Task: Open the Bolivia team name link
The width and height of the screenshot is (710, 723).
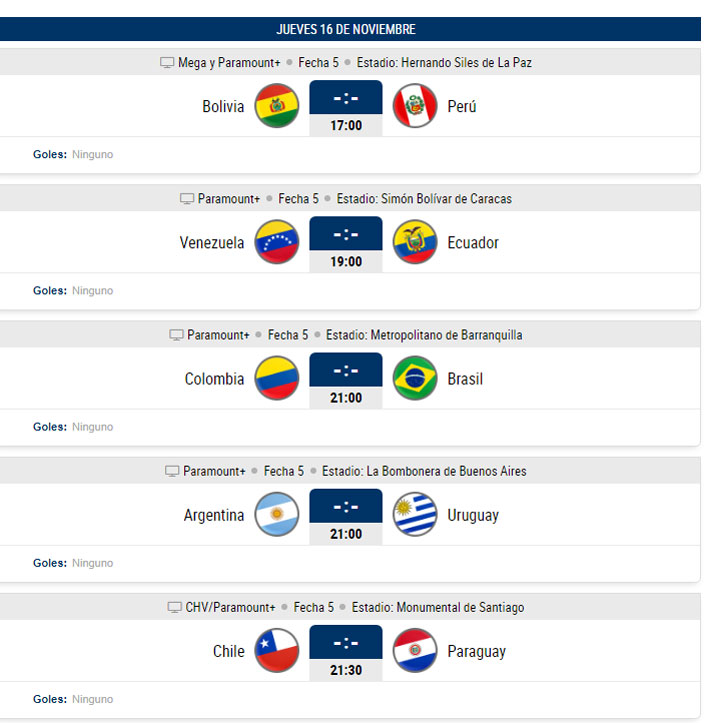Action: [x=223, y=107]
